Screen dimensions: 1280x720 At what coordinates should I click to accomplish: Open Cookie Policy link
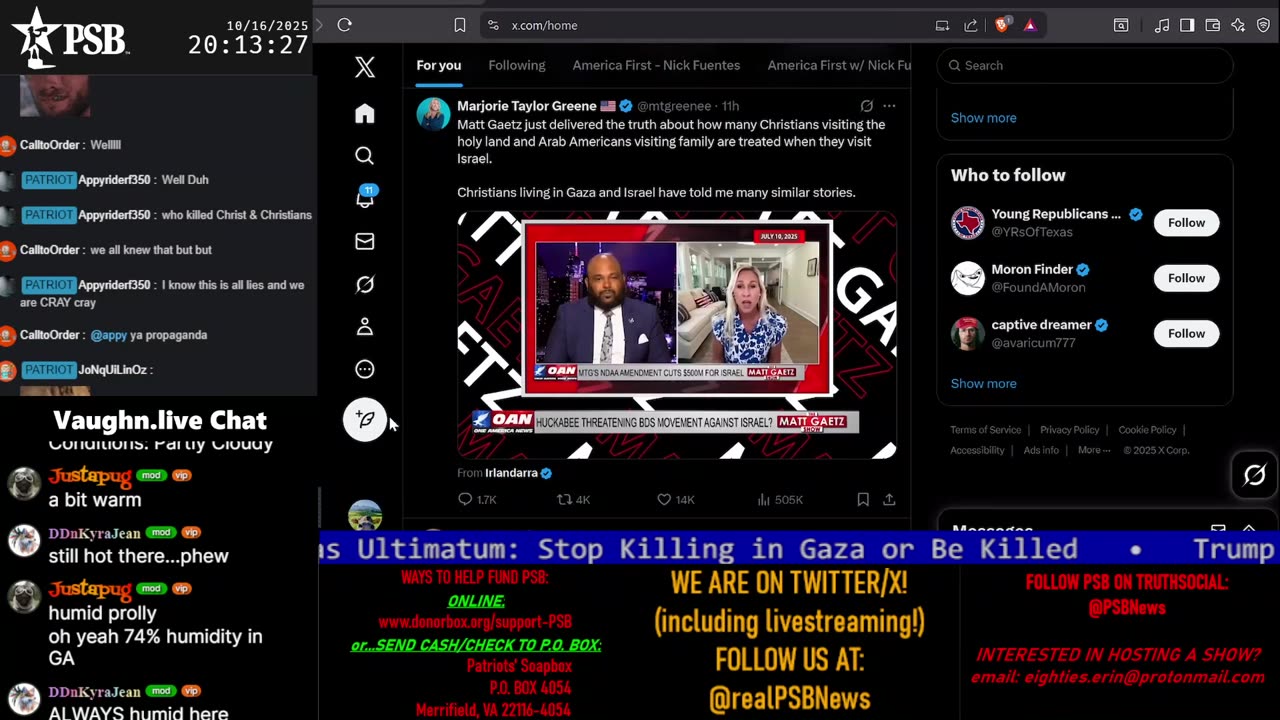1147,430
